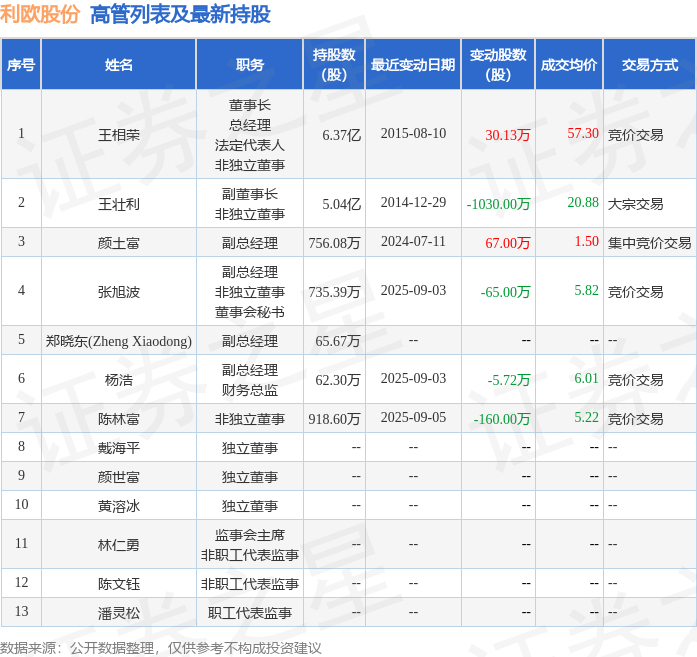The image size is (697, 657).
Task: Click the title 利欧股份
Action: [x=40, y=14]
